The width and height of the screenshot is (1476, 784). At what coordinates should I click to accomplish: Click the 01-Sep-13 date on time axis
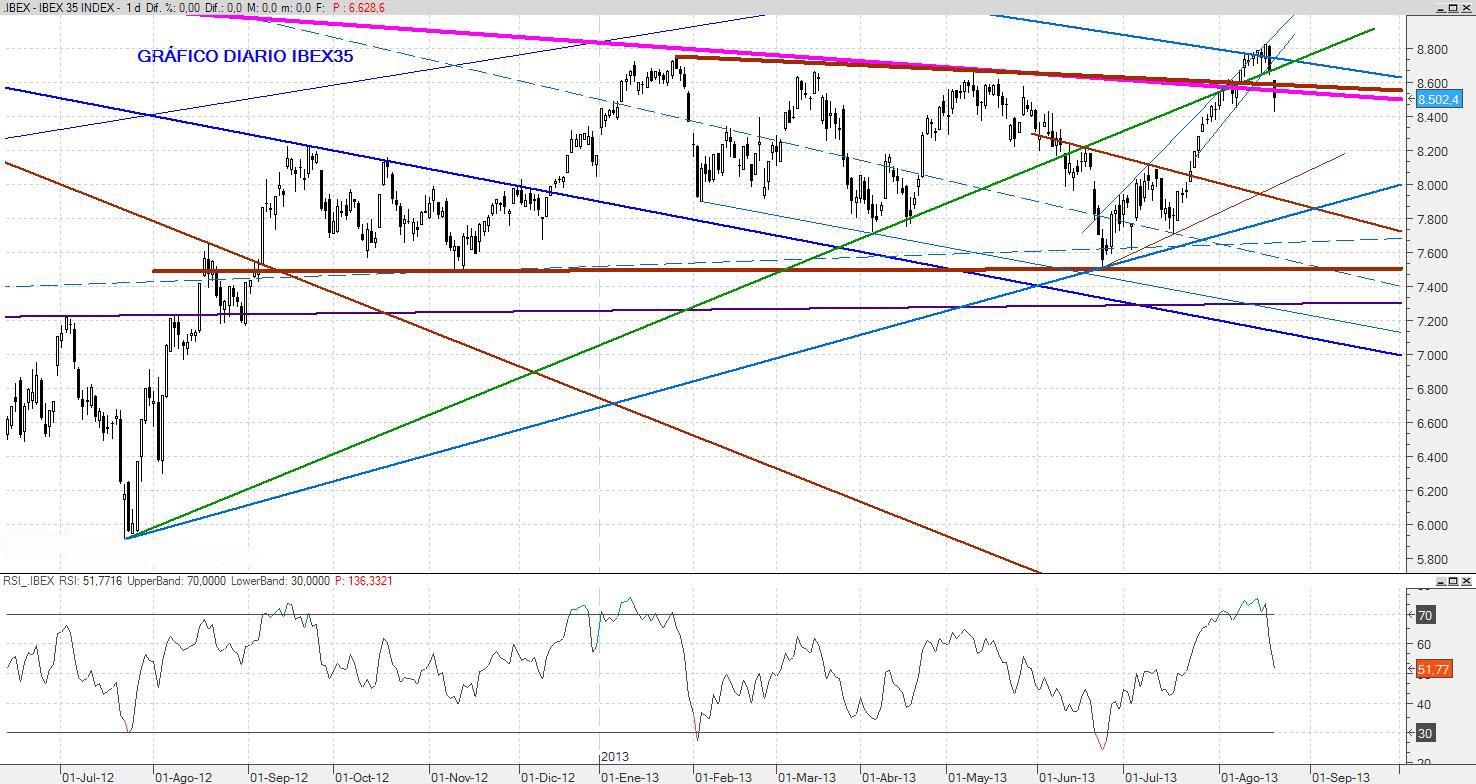pyautogui.click(x=1340, y=776)
